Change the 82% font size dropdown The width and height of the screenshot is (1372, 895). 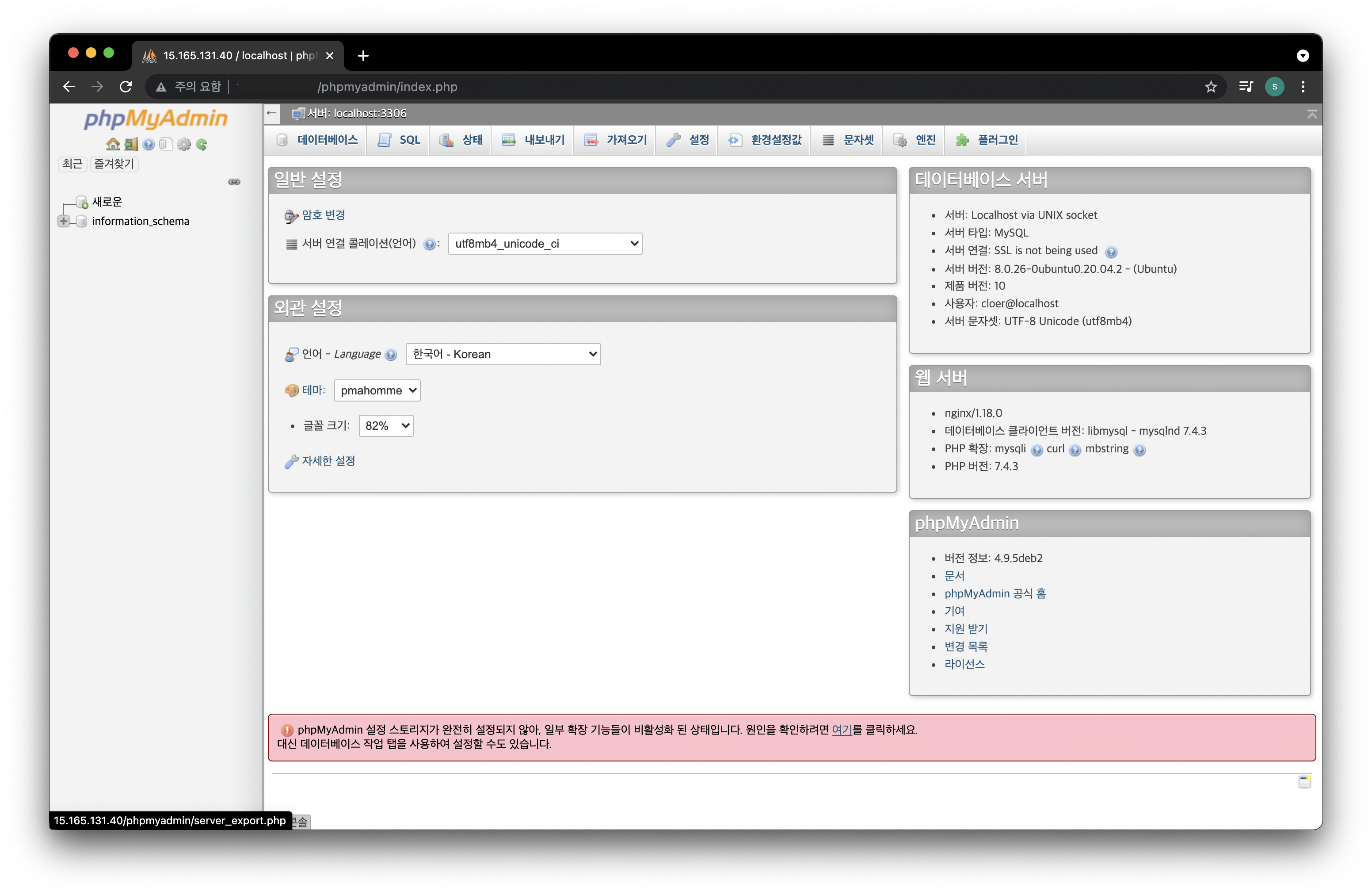coord(386,425)
